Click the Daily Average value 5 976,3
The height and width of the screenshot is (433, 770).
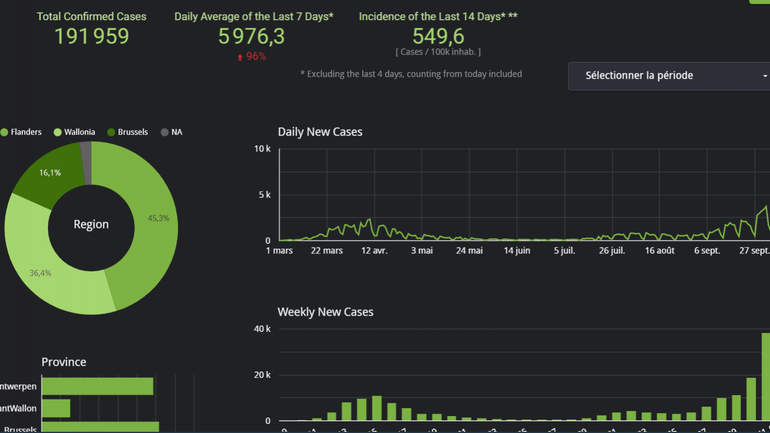tap(252, 37)
